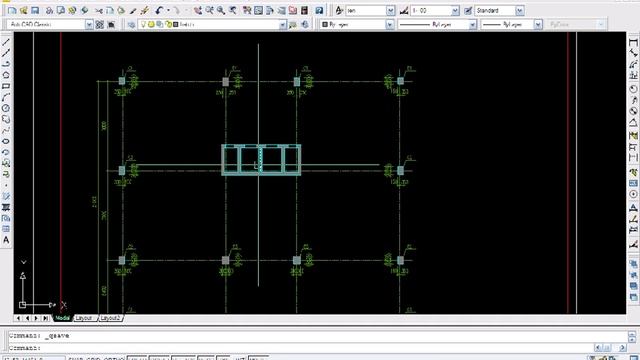
Task: Select the Line tool
Action: [6, 42]
